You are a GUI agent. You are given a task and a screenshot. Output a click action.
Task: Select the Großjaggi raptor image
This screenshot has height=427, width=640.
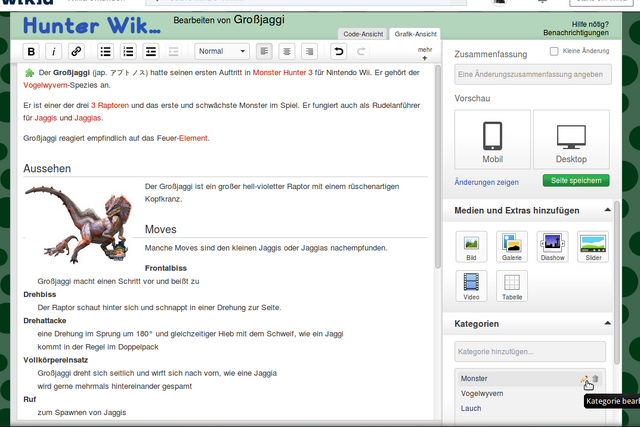tap(78, 224)
